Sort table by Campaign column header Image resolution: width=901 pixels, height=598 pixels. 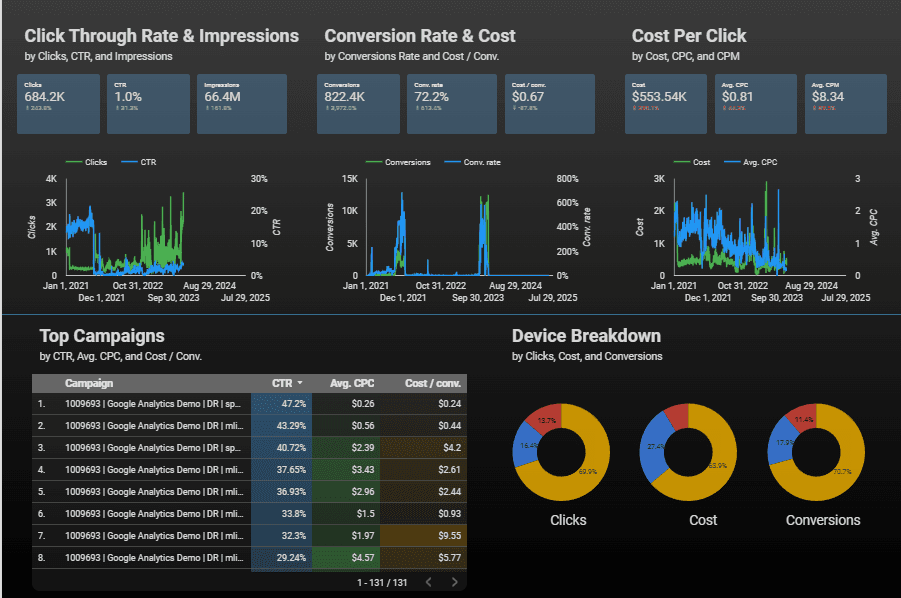click(89, 383)
